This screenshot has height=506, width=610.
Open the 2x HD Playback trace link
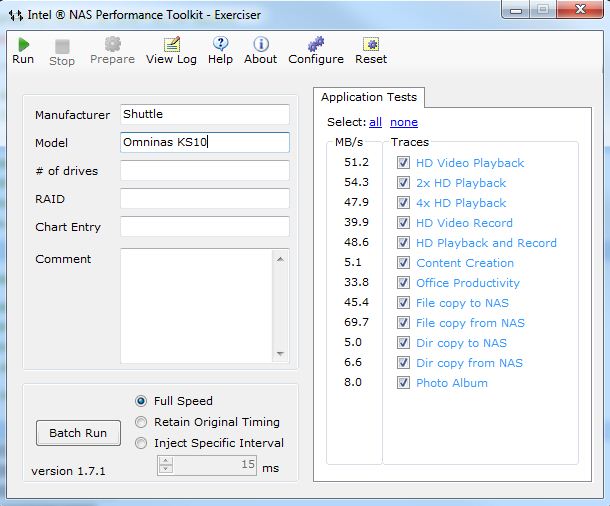tap(461, 183)
